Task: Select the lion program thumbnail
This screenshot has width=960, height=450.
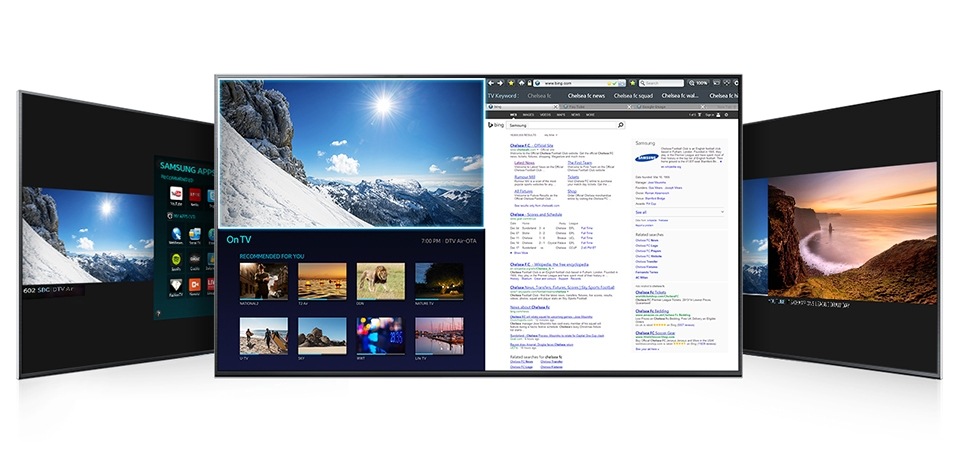Action: point(381,282)
